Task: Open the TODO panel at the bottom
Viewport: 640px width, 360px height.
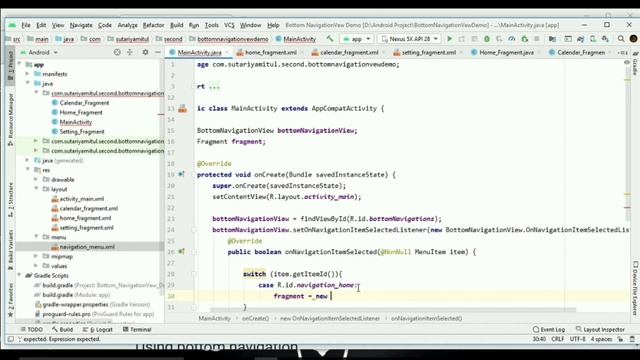Action: [31, 329]
